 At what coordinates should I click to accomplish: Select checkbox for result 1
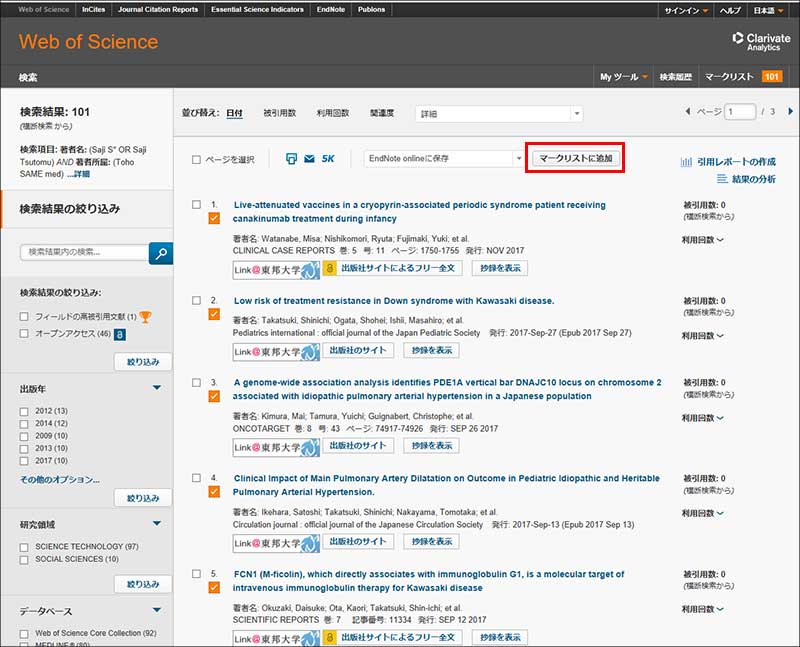point(196,205)
